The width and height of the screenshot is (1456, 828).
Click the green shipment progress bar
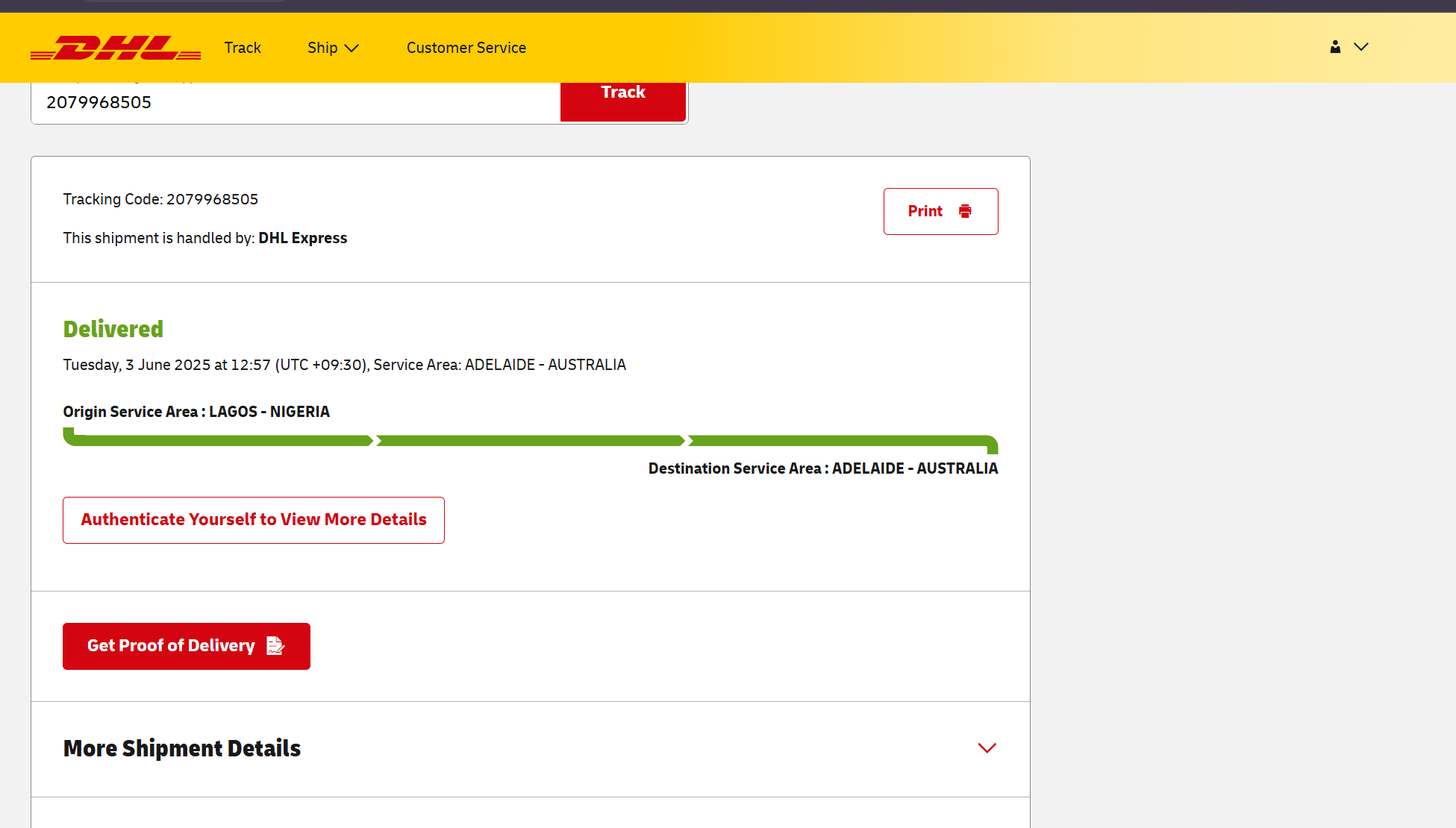coord(531,441)
